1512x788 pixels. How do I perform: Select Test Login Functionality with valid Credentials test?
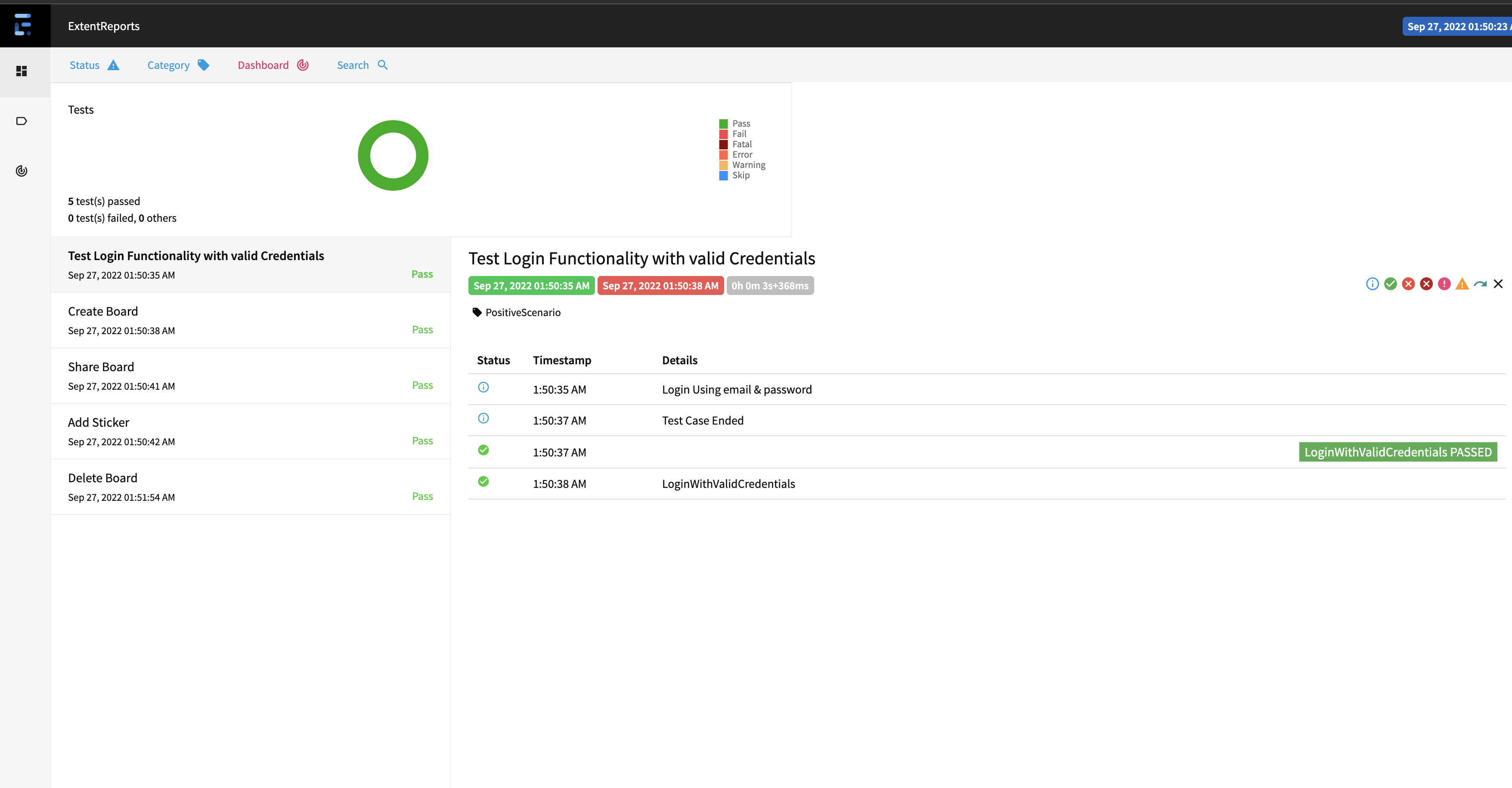coord(251,265)
